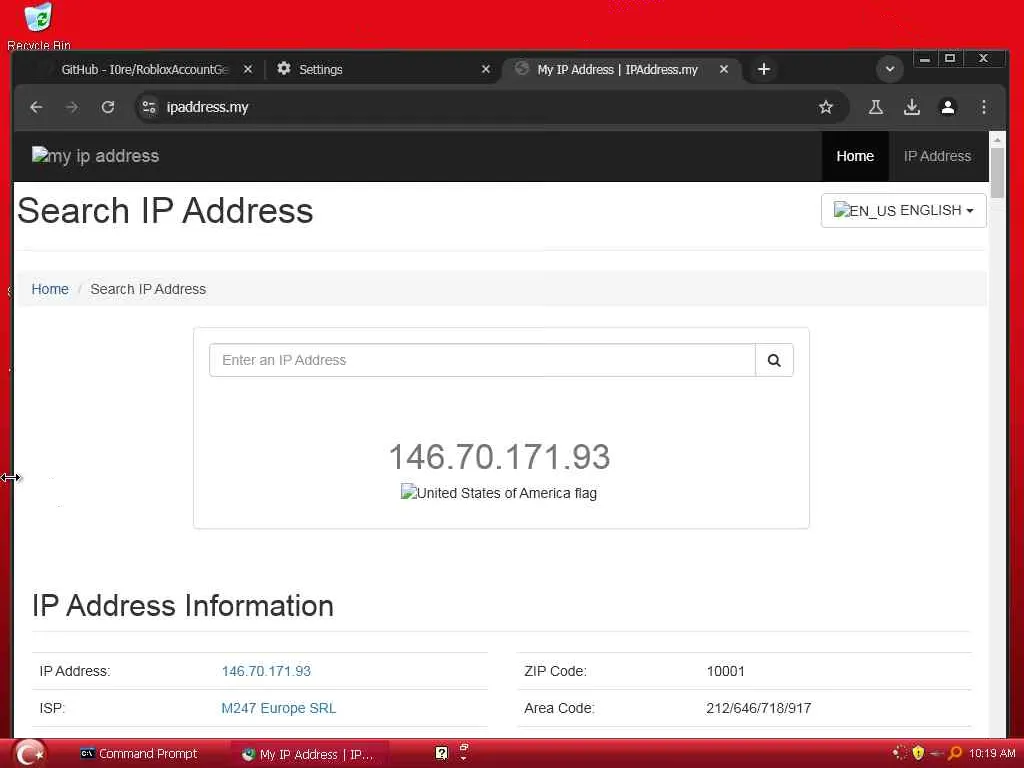Click the browser forward arrow
Viewport: 1024px width, 768px height.
(x=72, y=107)
